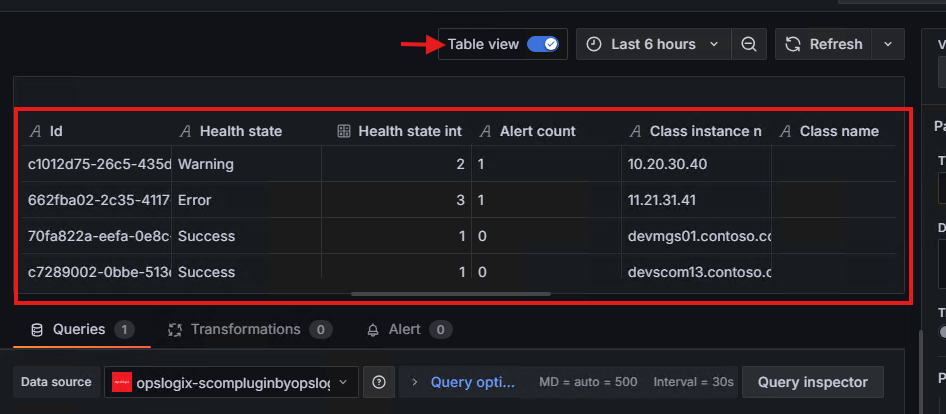The height and width of the screenshot is (414, 946).
Task: Click the clock icon in time picker
Action: [594, 44]
